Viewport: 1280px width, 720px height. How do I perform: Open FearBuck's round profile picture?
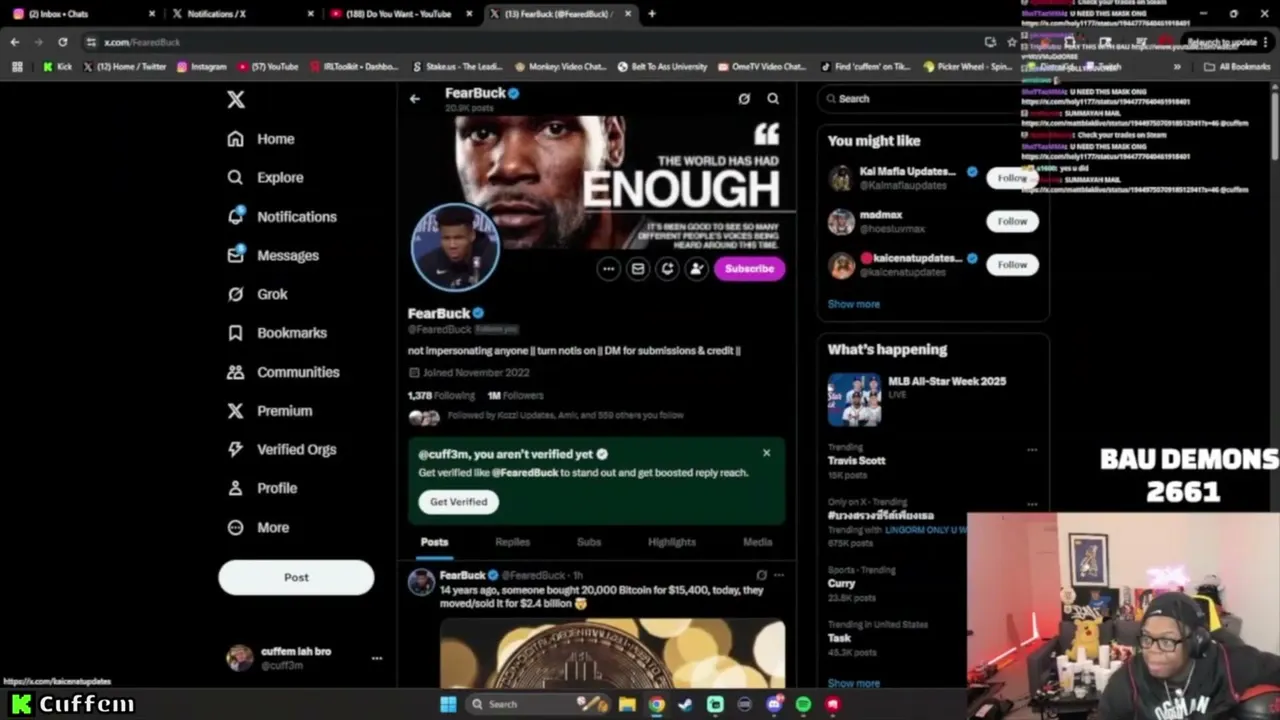(x=455, y=248)
